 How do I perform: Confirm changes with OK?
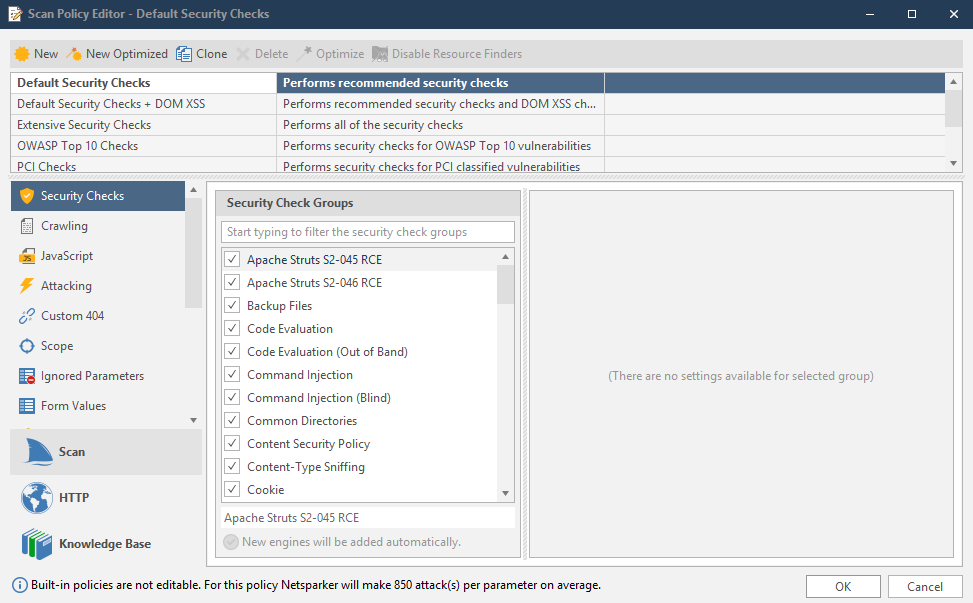[843, 586]
